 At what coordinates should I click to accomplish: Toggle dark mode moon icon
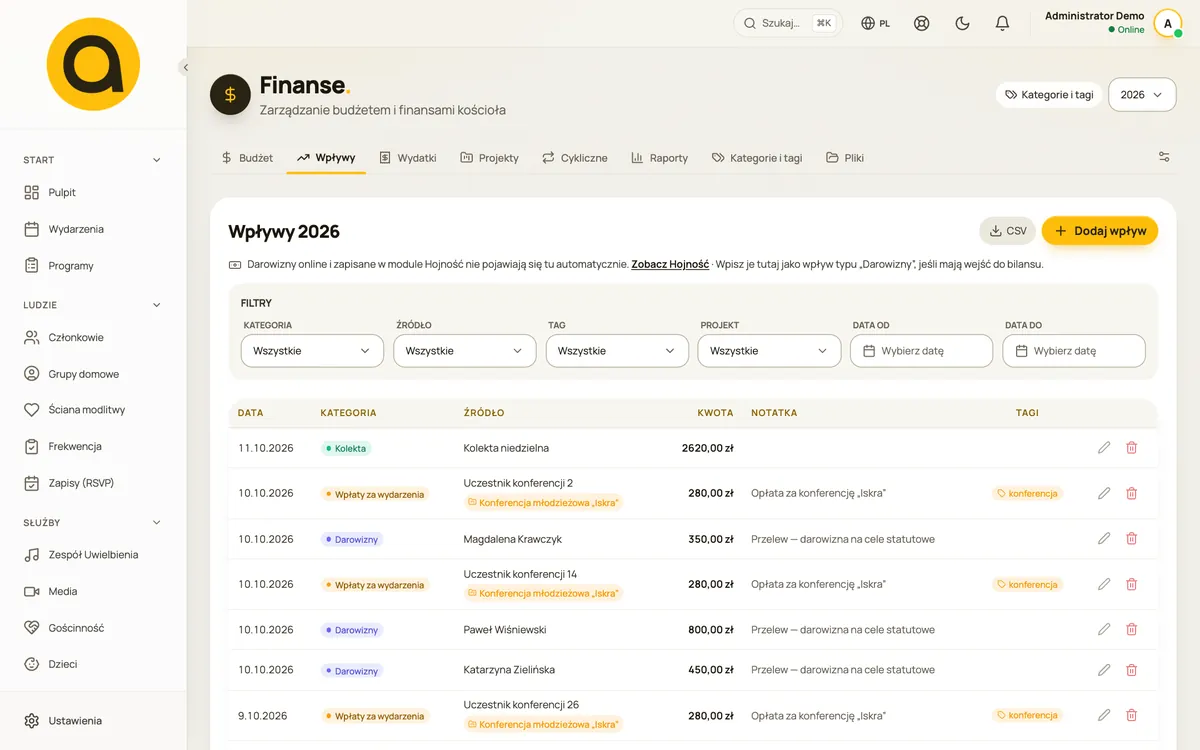coord(962,23)
